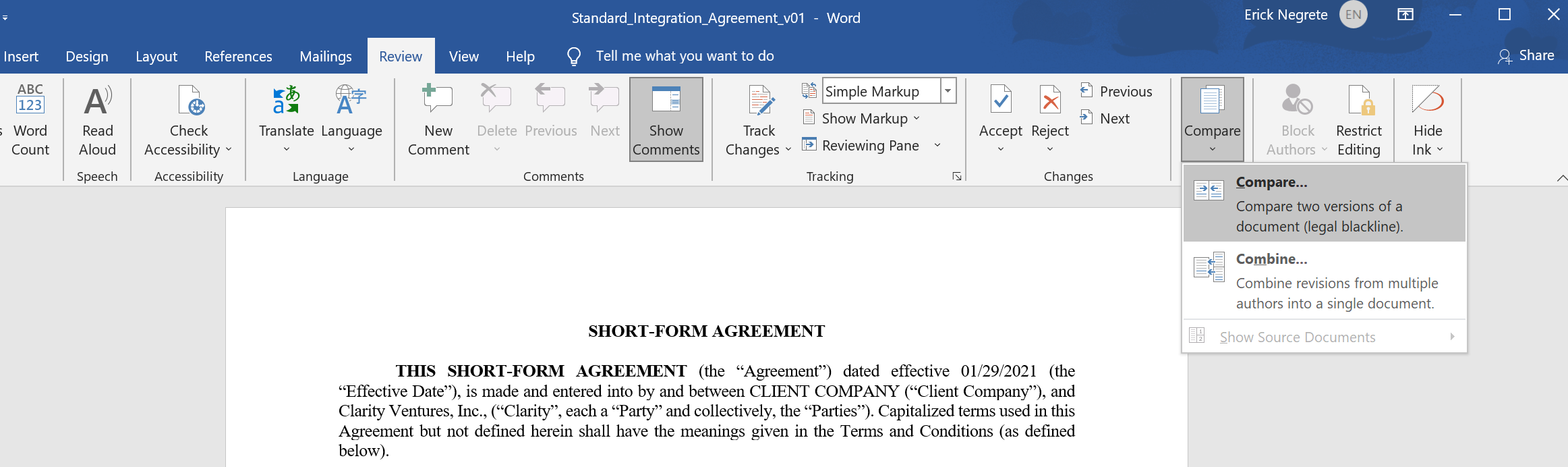The image size is (1568, 467).
Task: Jump to Previous change
Action: click(x=1116, y=91)
